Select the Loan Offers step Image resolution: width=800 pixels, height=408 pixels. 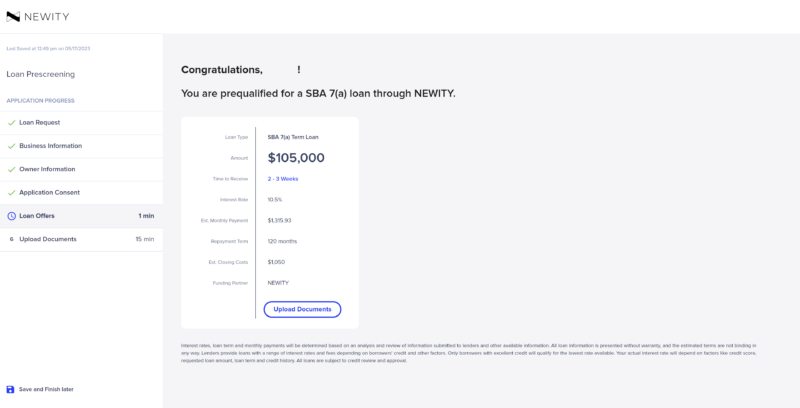(x=81, y=216)
